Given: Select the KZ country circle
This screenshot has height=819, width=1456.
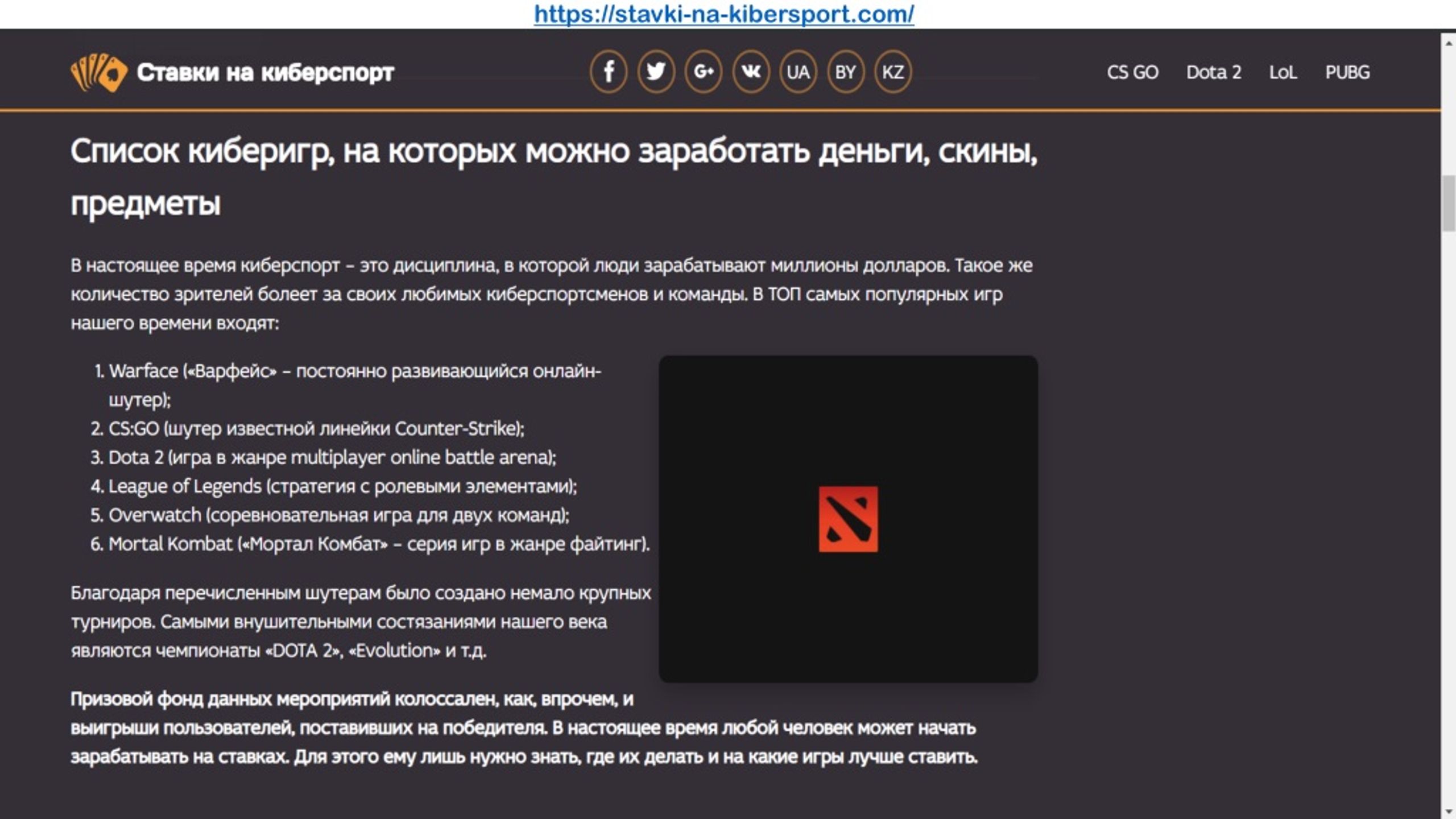Looking at the screenshot, I should [x=893, y=72].
